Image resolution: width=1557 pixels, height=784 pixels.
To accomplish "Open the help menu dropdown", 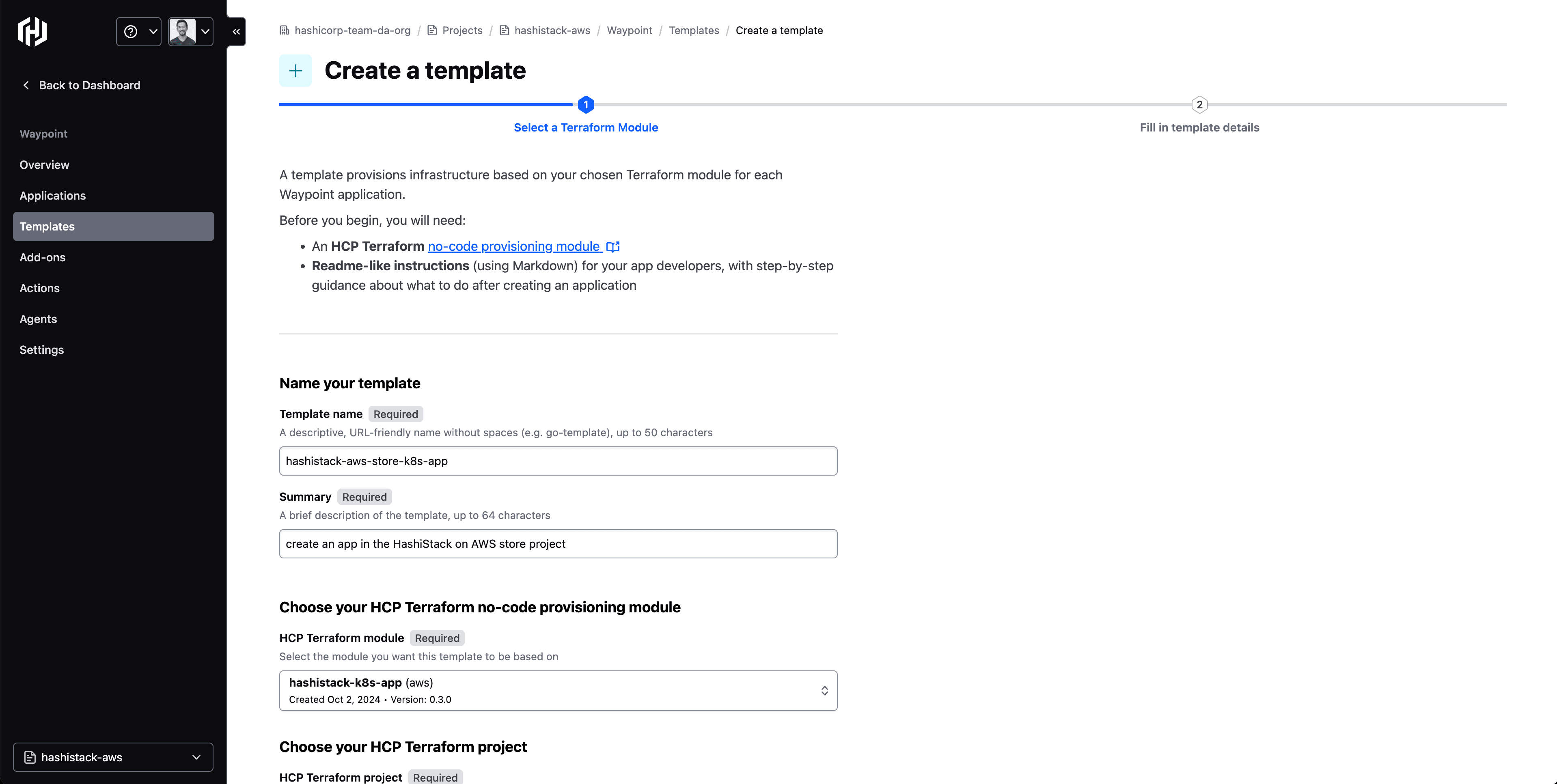I will (138, 31).
